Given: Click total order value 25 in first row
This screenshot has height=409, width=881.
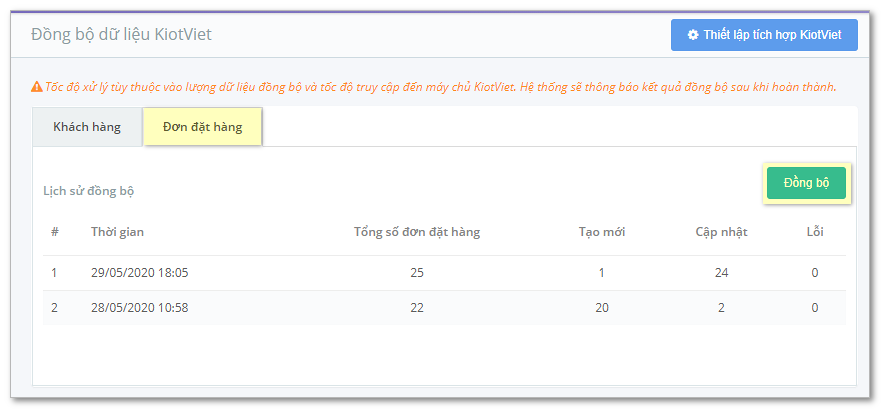Looking at the screenshot, I should pos(417,274).
